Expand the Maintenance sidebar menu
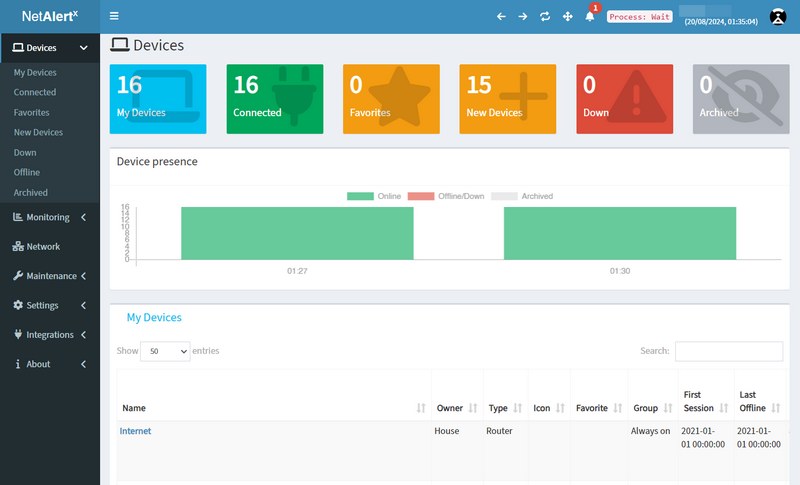Screen dimensions: 800x485 [51, 276]
